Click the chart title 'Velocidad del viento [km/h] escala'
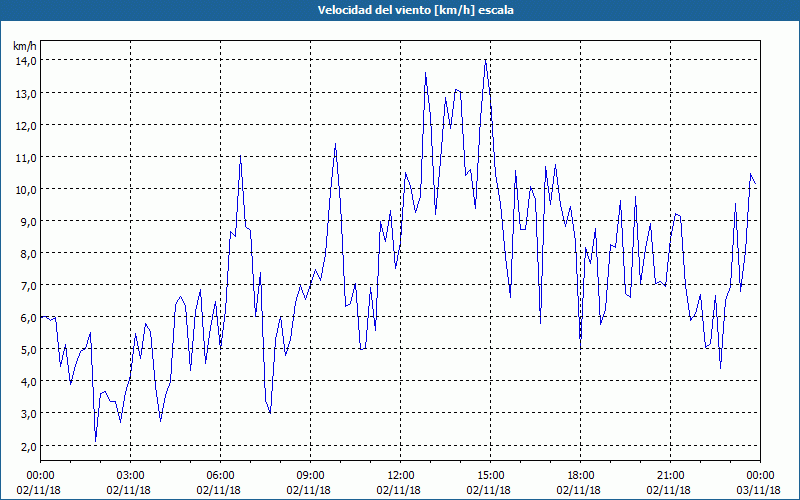Image resolution: width=800 pixels, height=500 pixels. [415, 10]
